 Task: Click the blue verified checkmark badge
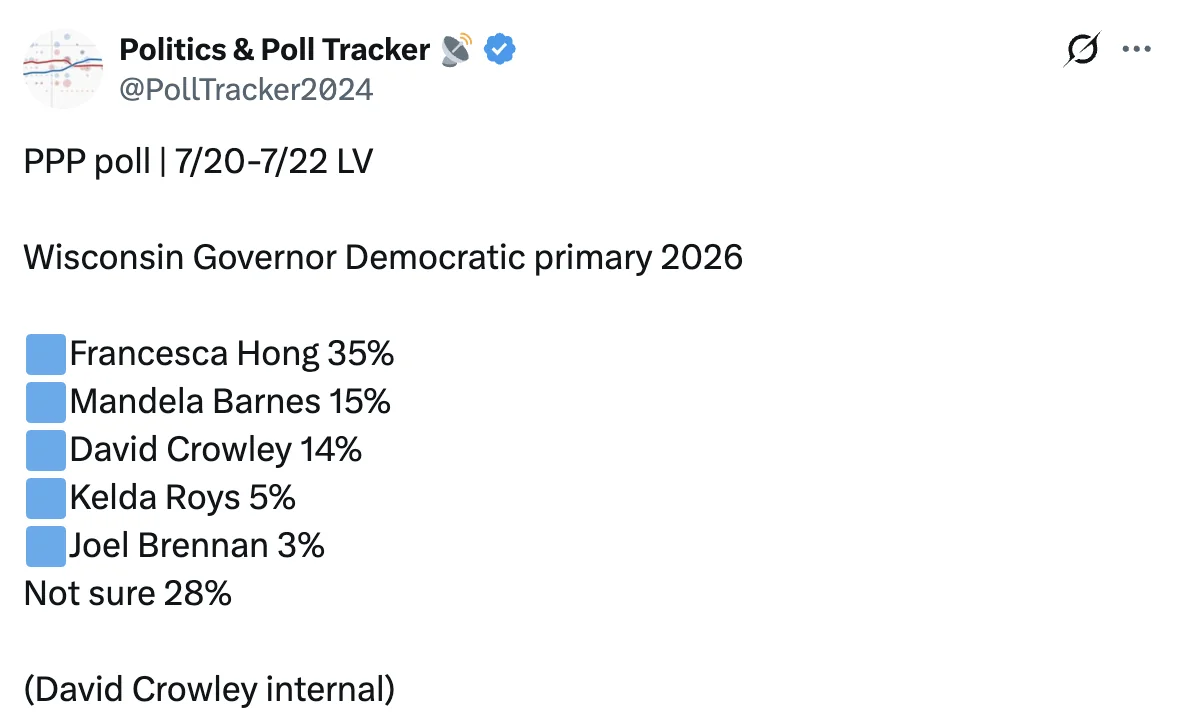click(500, 50)
